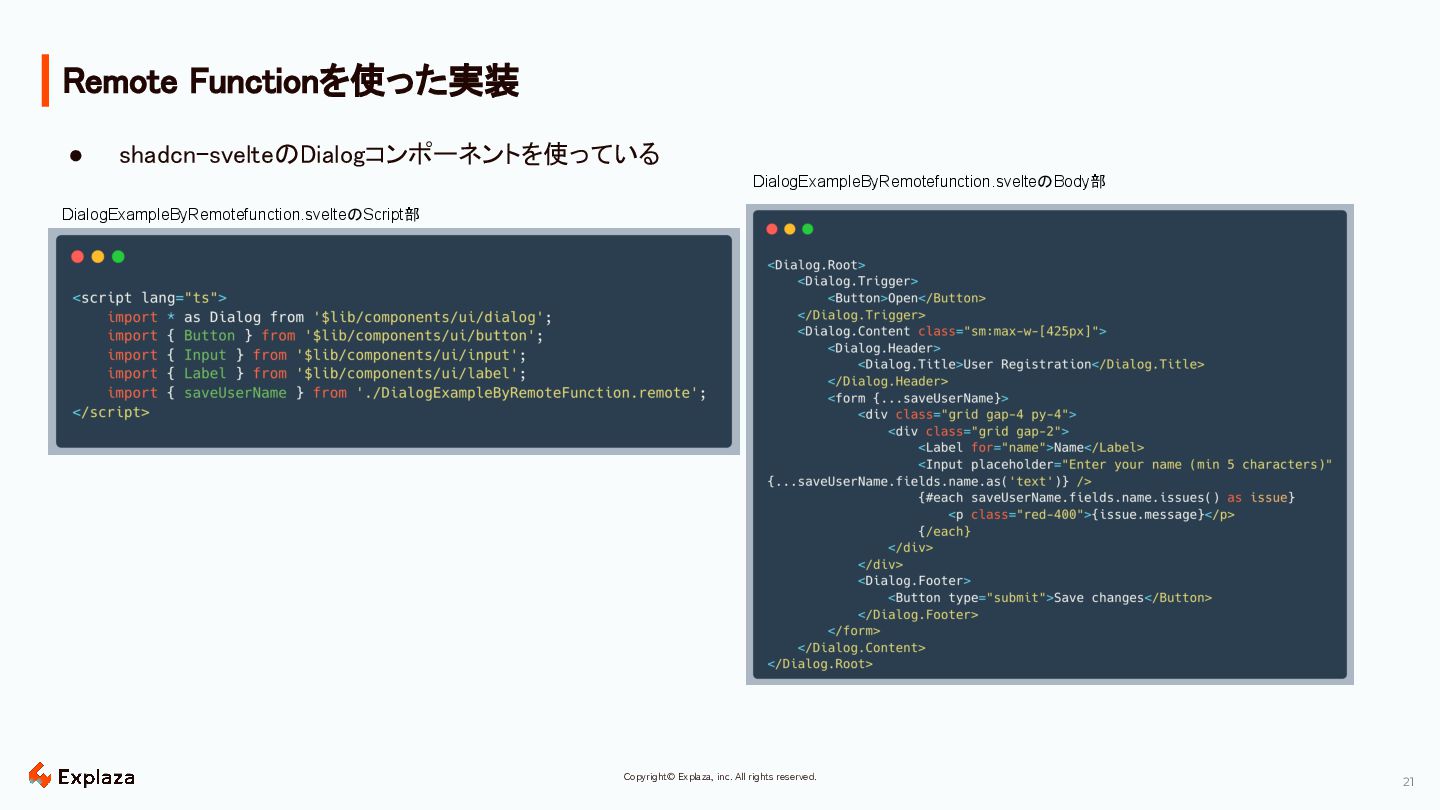Click caption 'DialogExampleByRemotefunction.svelteのBody部'
This screenshot has width=1440, height=810.
[x=929, y=181]
